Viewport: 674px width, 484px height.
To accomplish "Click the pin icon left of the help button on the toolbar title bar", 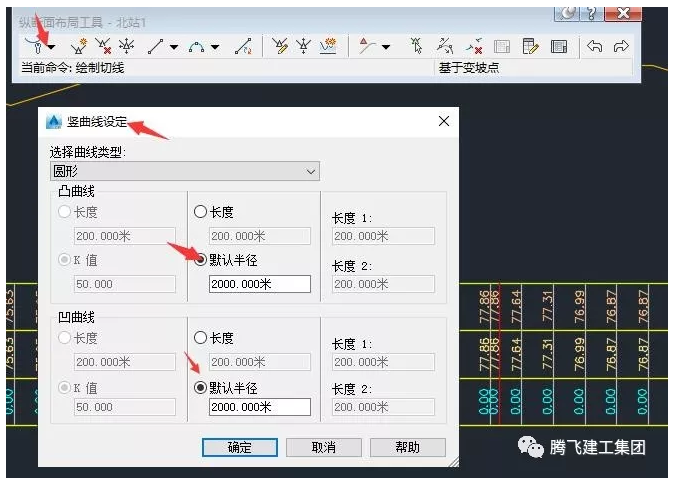I will 567,13.
